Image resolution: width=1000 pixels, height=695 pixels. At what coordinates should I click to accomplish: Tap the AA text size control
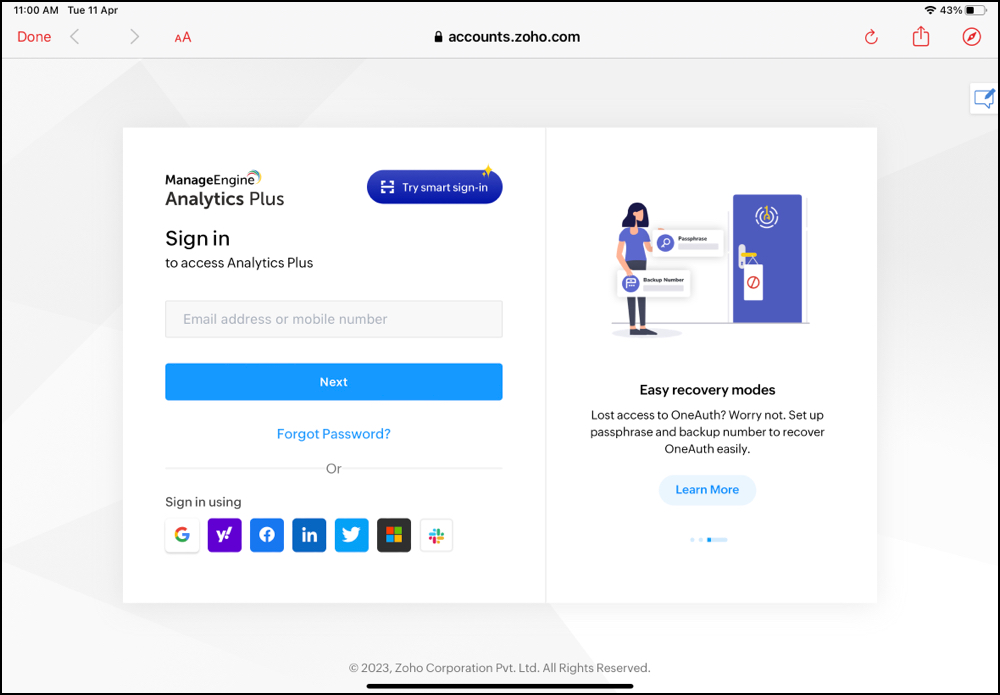pos(182,38)
